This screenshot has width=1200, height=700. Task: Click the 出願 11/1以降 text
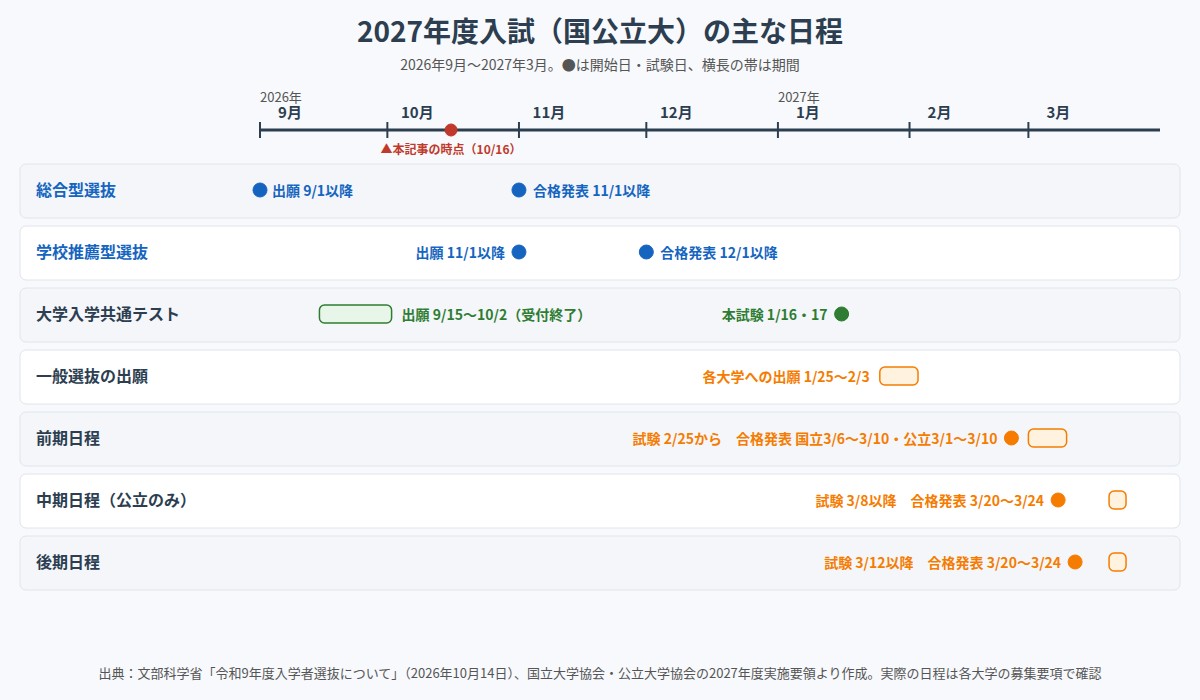(461, 253)
